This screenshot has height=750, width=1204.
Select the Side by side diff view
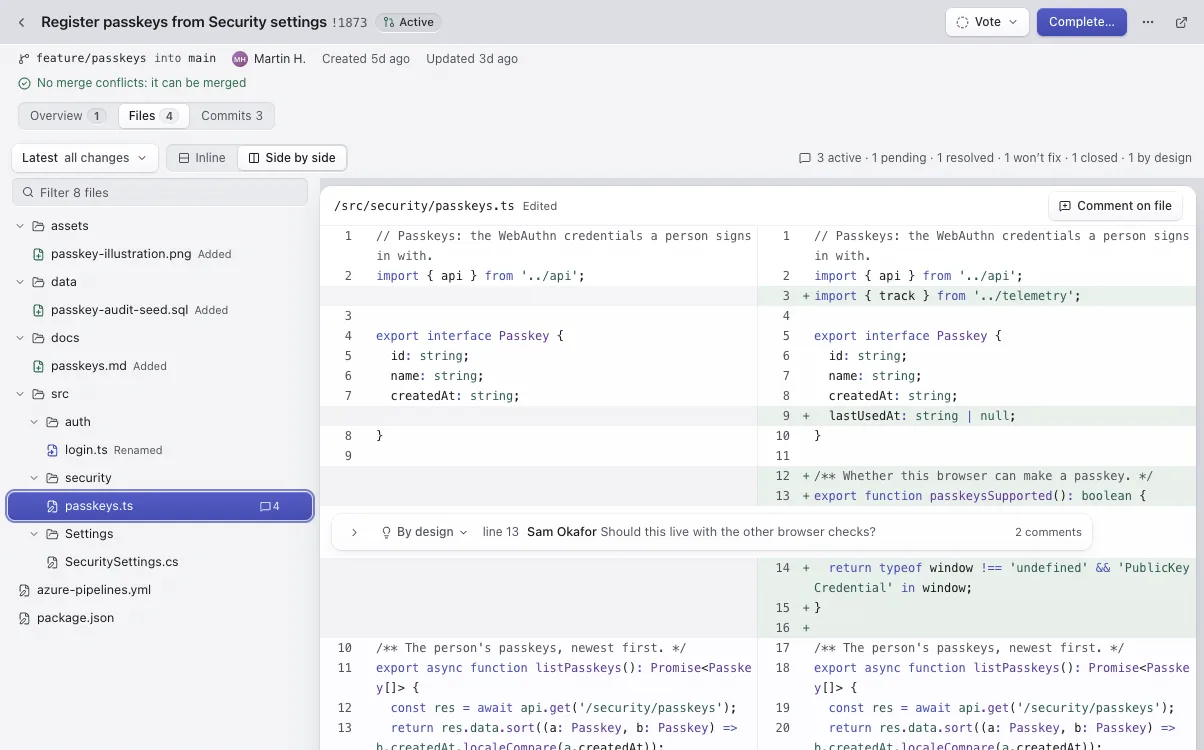tap(292, 158)
